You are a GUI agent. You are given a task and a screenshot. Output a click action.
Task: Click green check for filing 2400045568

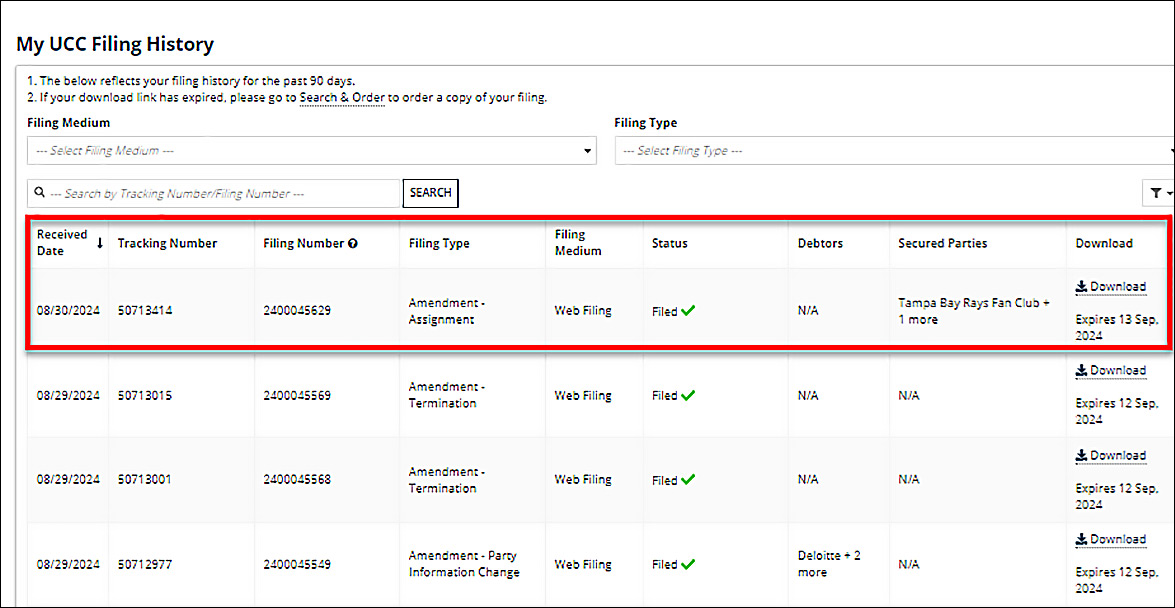tap(688, 480)
